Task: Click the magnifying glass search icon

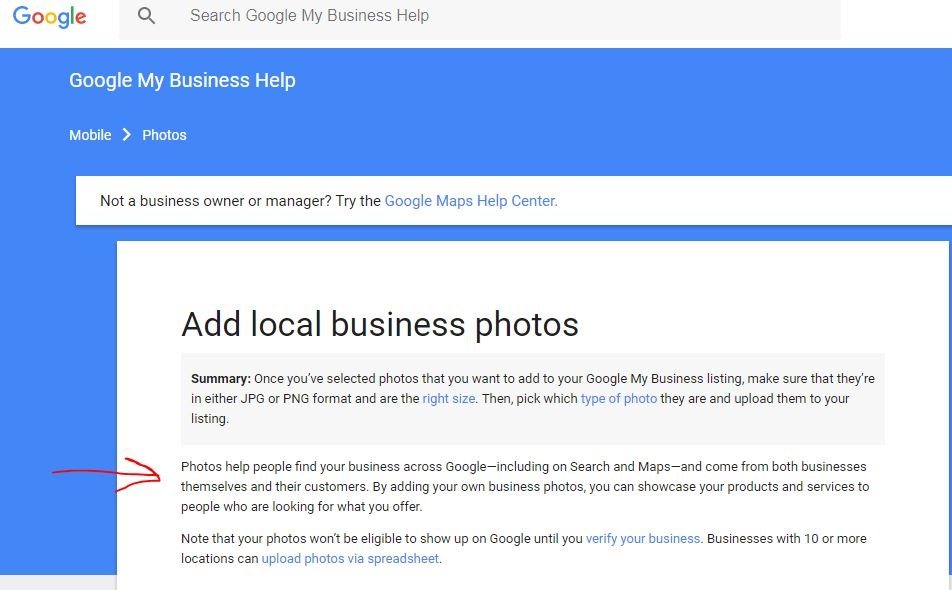Action: [146, 16]
